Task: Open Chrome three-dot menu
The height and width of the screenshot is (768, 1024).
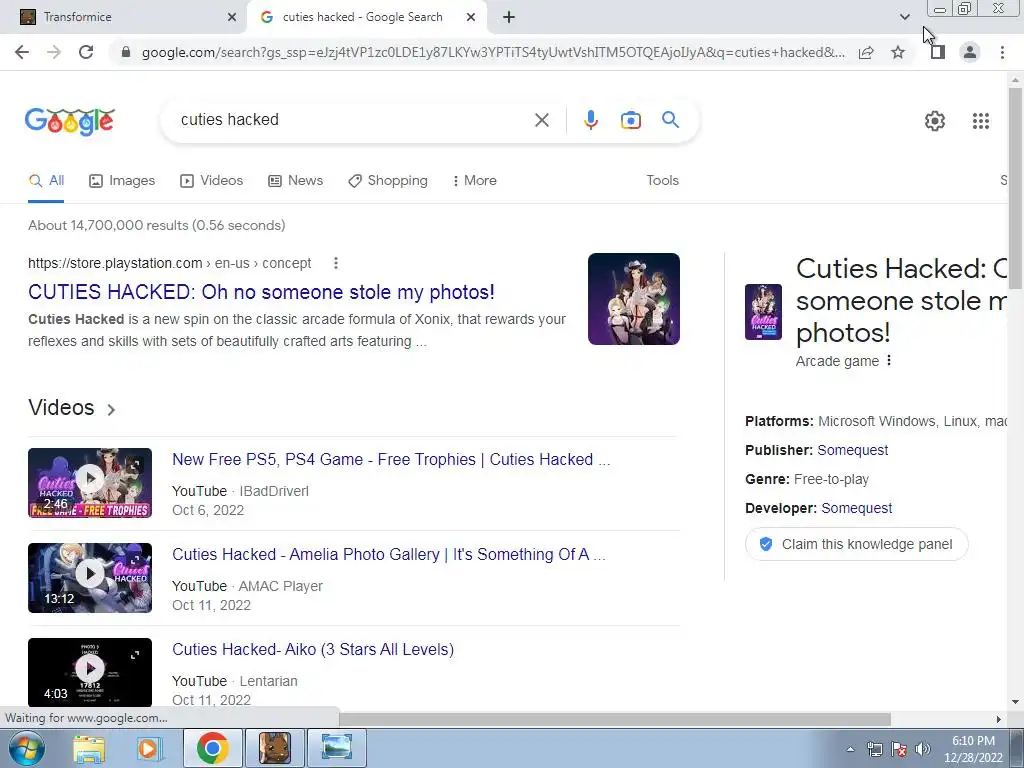Action: click(x=1002, y=52)
